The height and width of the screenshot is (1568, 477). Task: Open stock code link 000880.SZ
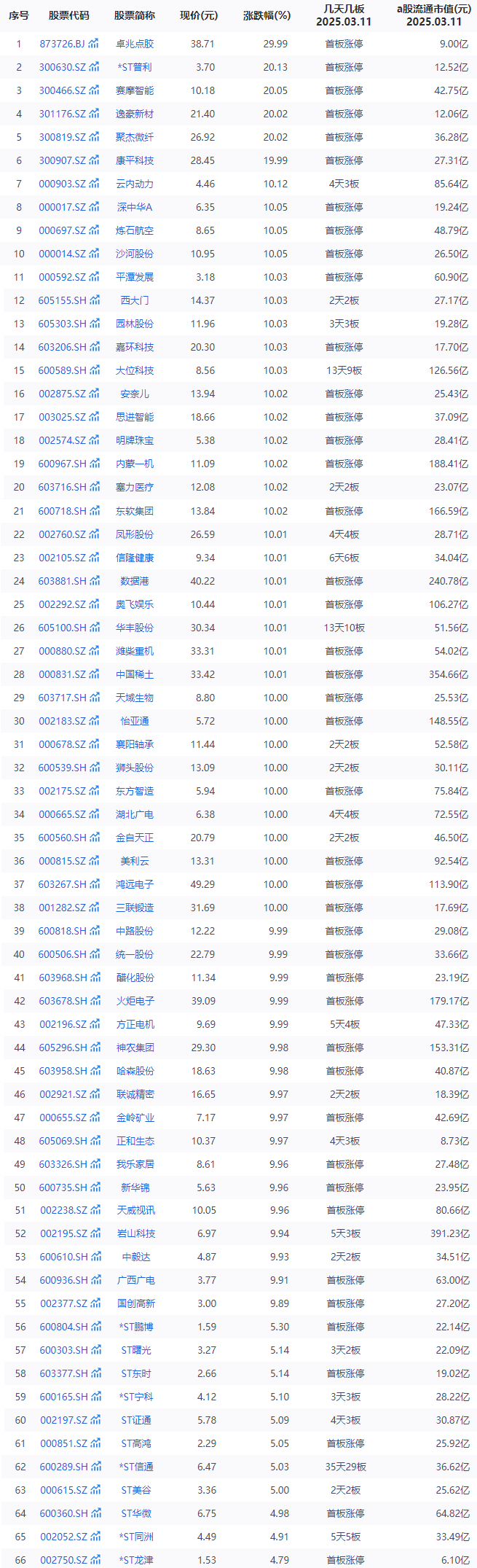pyautogui.click(x=63, y=651)
